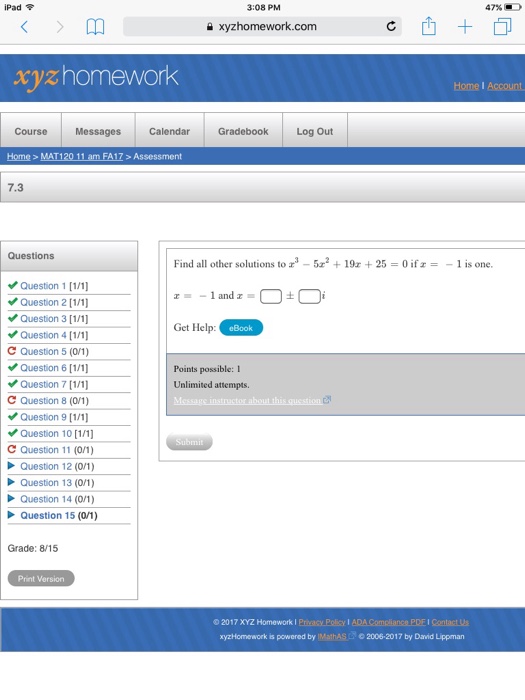Reload the page with the refresh icon
525x700 pixels.
(391, 26)
